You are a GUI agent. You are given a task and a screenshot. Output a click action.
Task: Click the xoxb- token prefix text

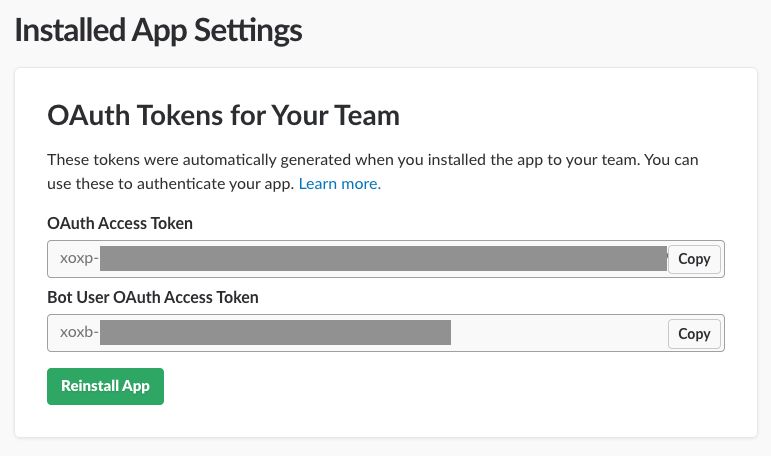79,334
